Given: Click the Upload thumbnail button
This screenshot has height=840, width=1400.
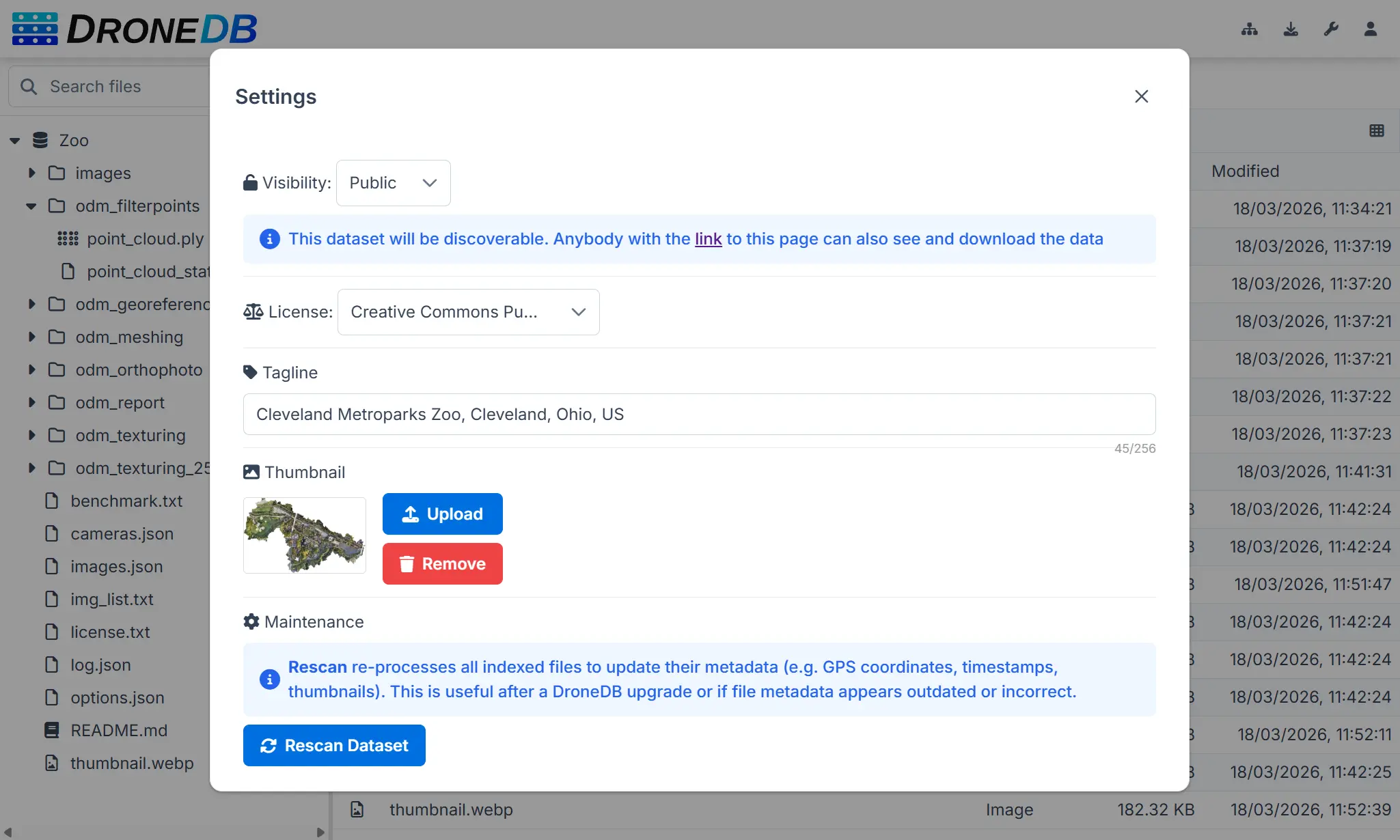Looking at the screenshot, I should (442, 514).
